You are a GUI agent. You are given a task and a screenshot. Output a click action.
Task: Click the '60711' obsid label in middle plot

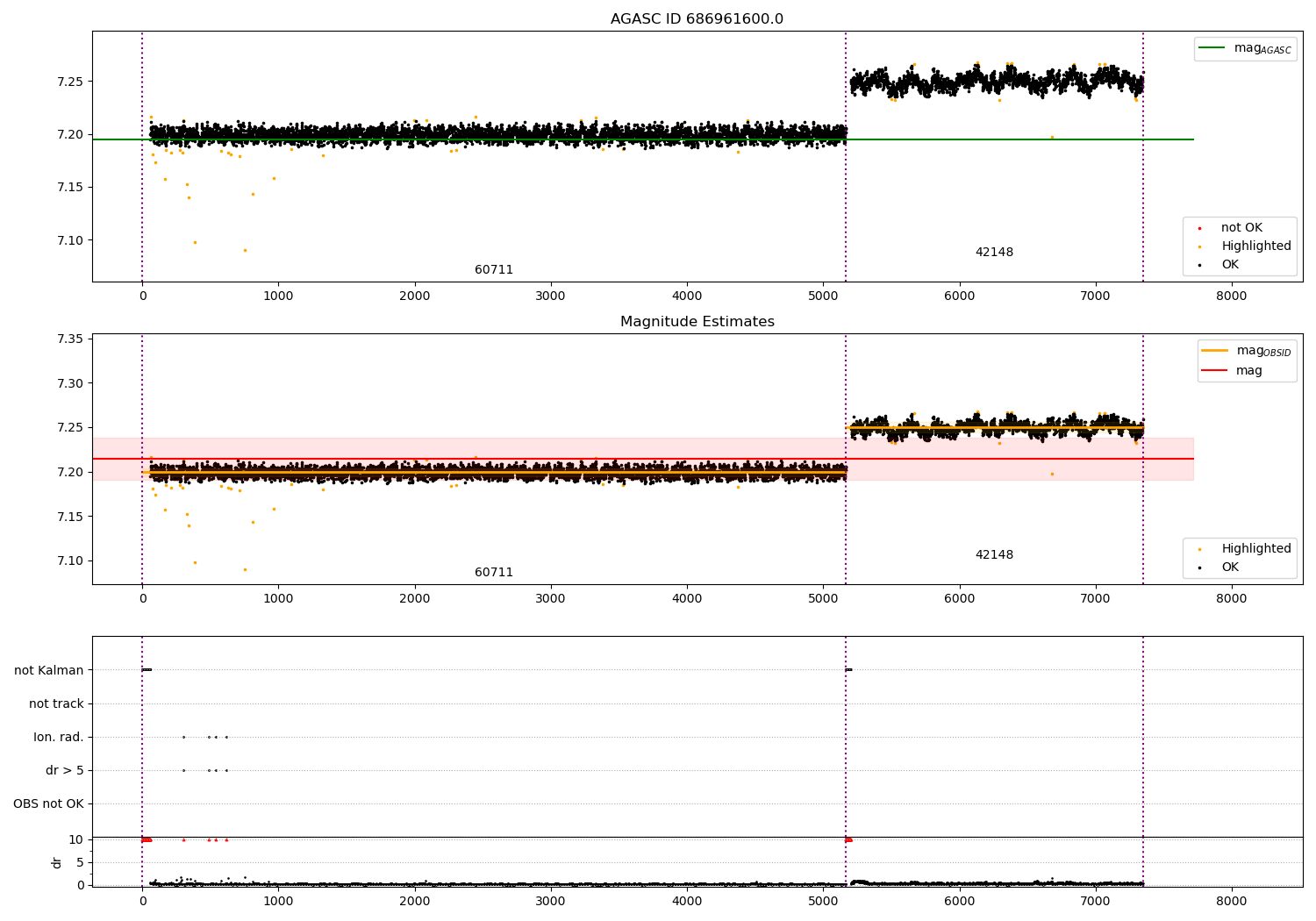494,573
